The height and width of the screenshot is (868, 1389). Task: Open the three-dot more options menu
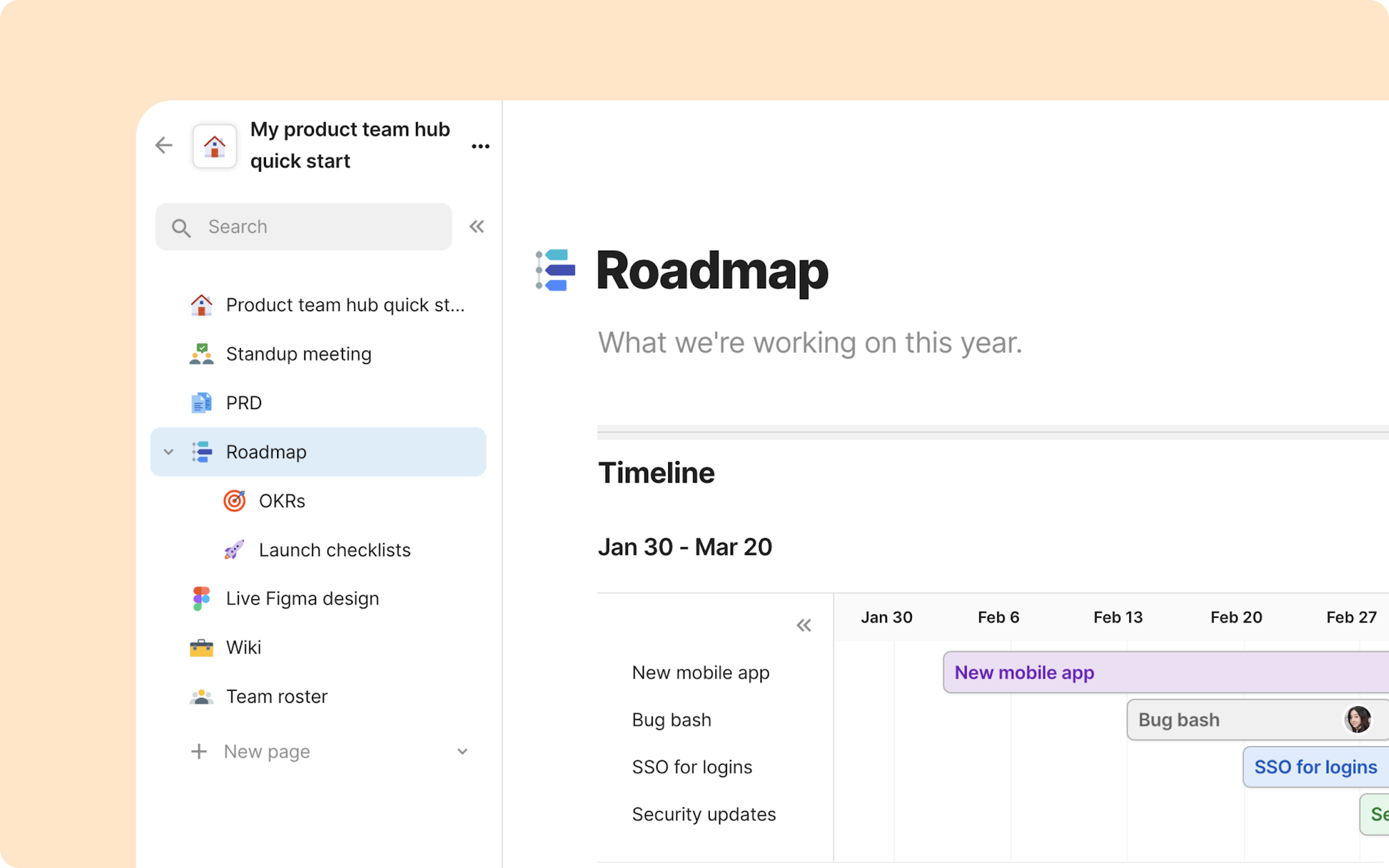[480, 146]
